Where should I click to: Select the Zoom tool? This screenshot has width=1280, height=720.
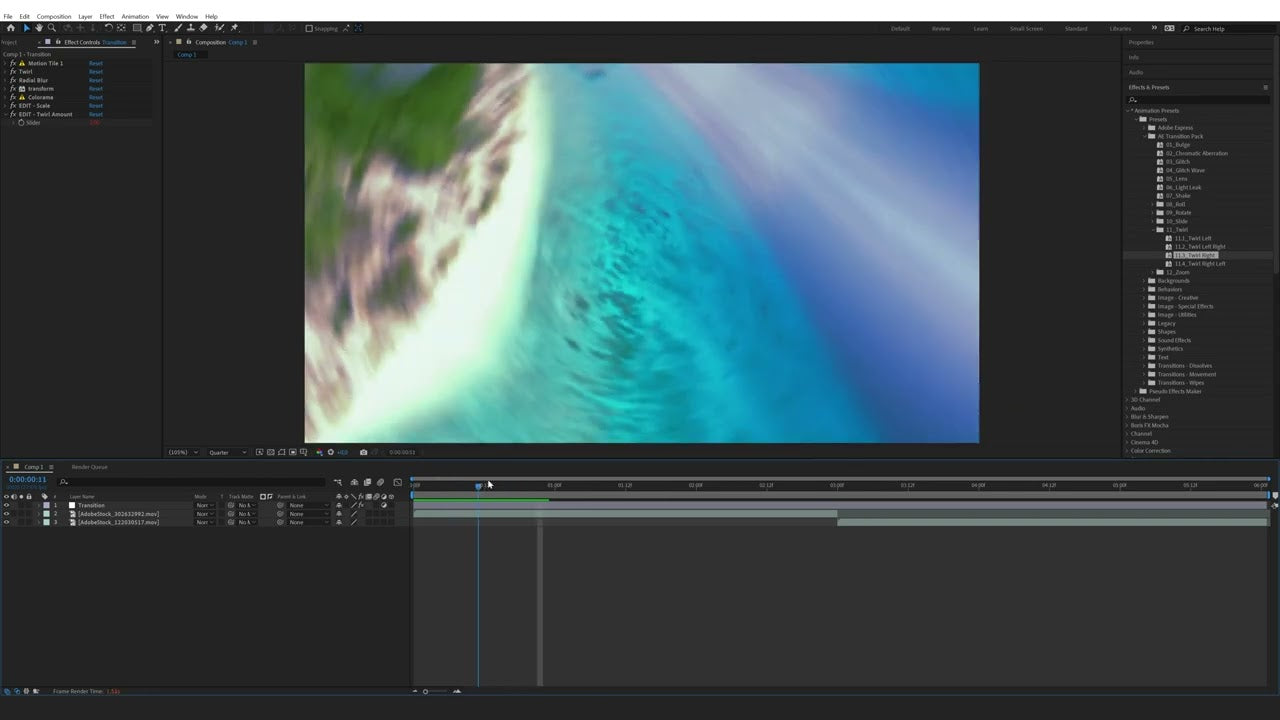coord(52,28)
